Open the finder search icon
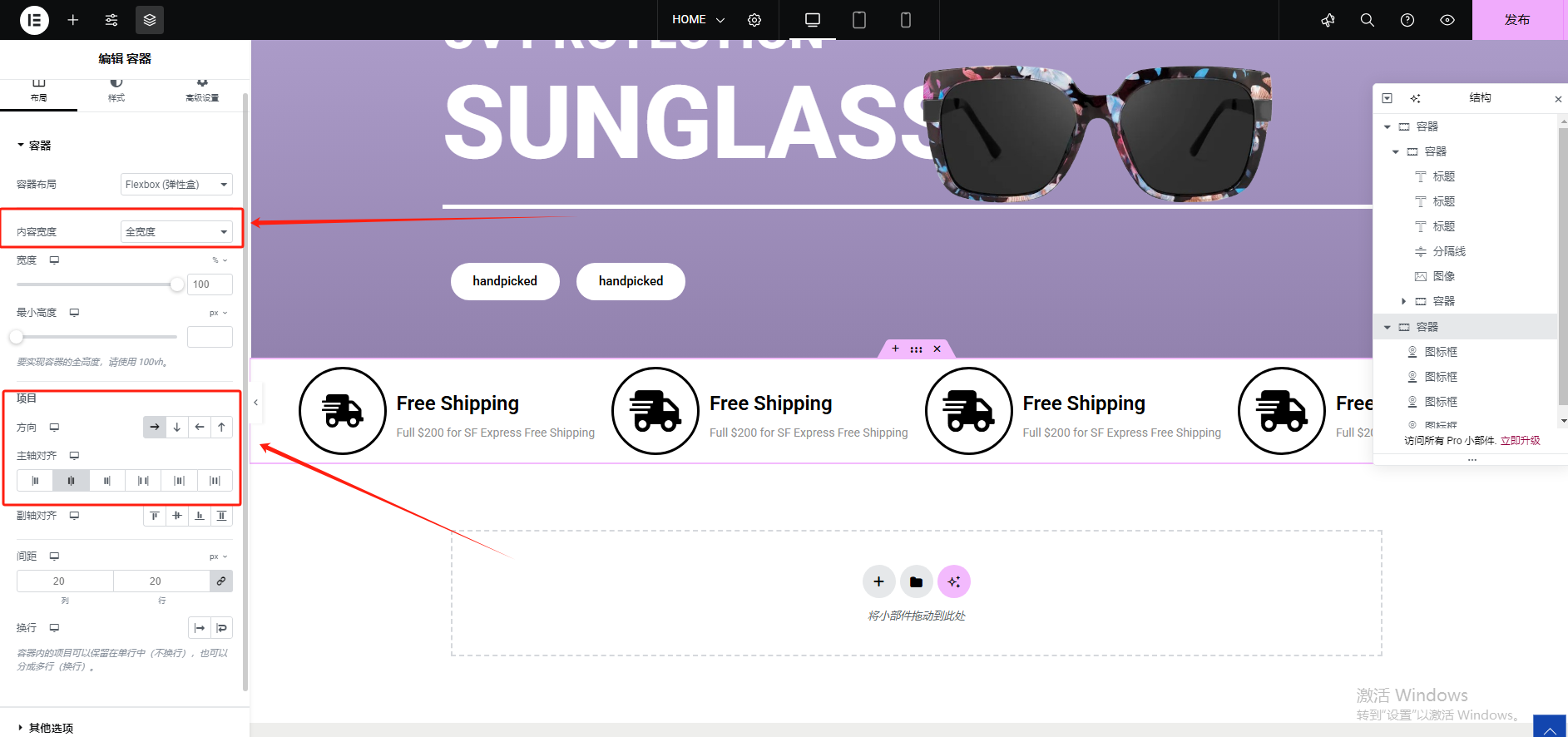This screenshot has height=737, width=1568. pyautogui.click(x=1368, y=20)
